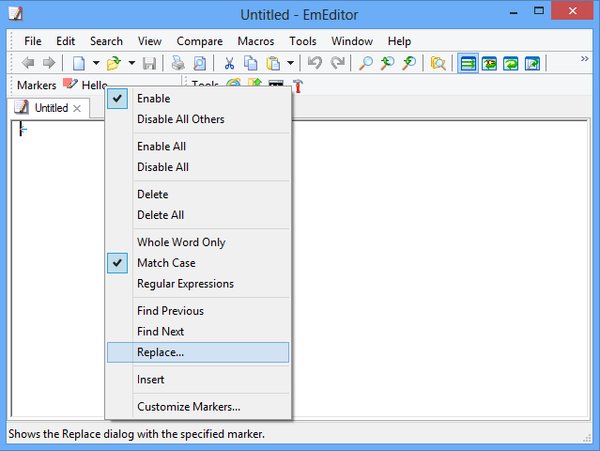The image size is (600, 451).
Task: Cut selection with the scissors icon
Action: click(x=229, y=63)
